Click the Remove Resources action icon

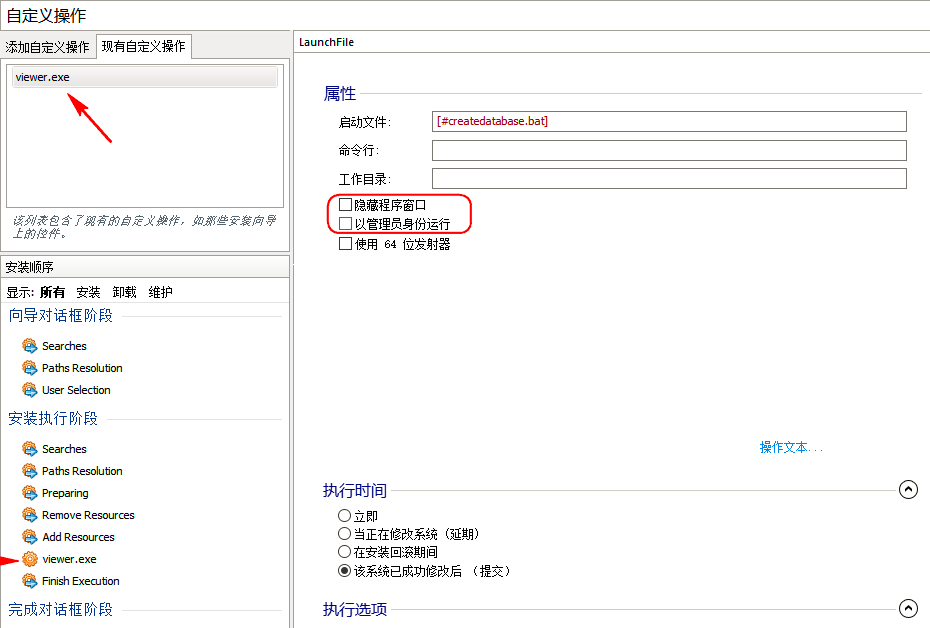click(x=29, y=515)
